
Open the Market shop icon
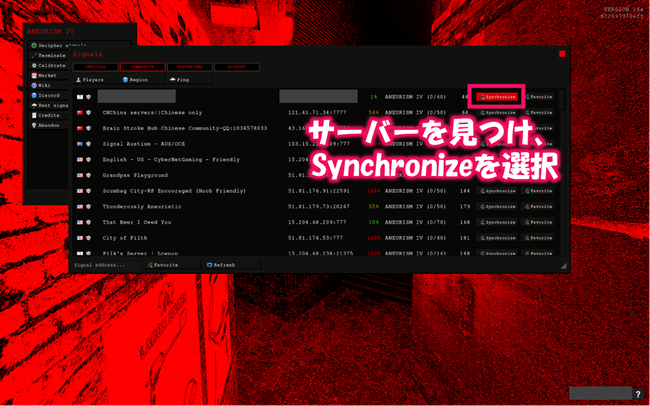34,75
